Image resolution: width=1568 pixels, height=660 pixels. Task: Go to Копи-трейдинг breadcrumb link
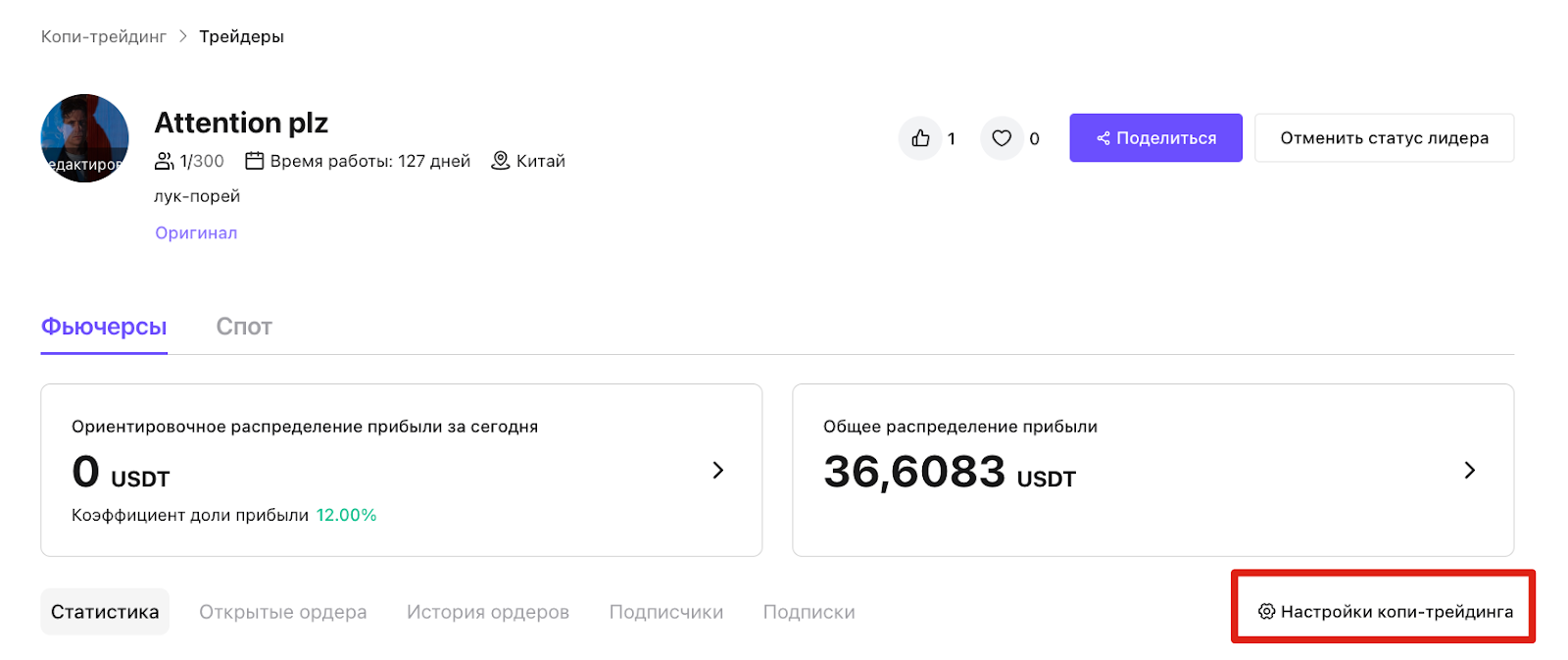pyautogui.click(x=104, y=37)
